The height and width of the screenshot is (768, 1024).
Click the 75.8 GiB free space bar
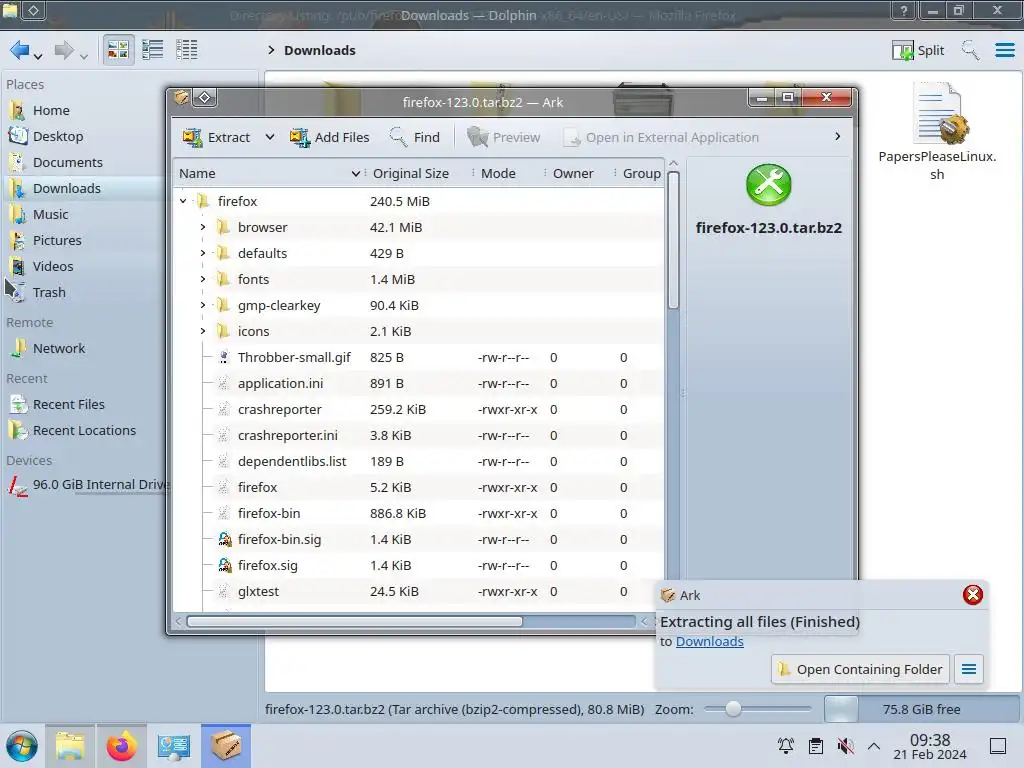[x=921, y=709]
